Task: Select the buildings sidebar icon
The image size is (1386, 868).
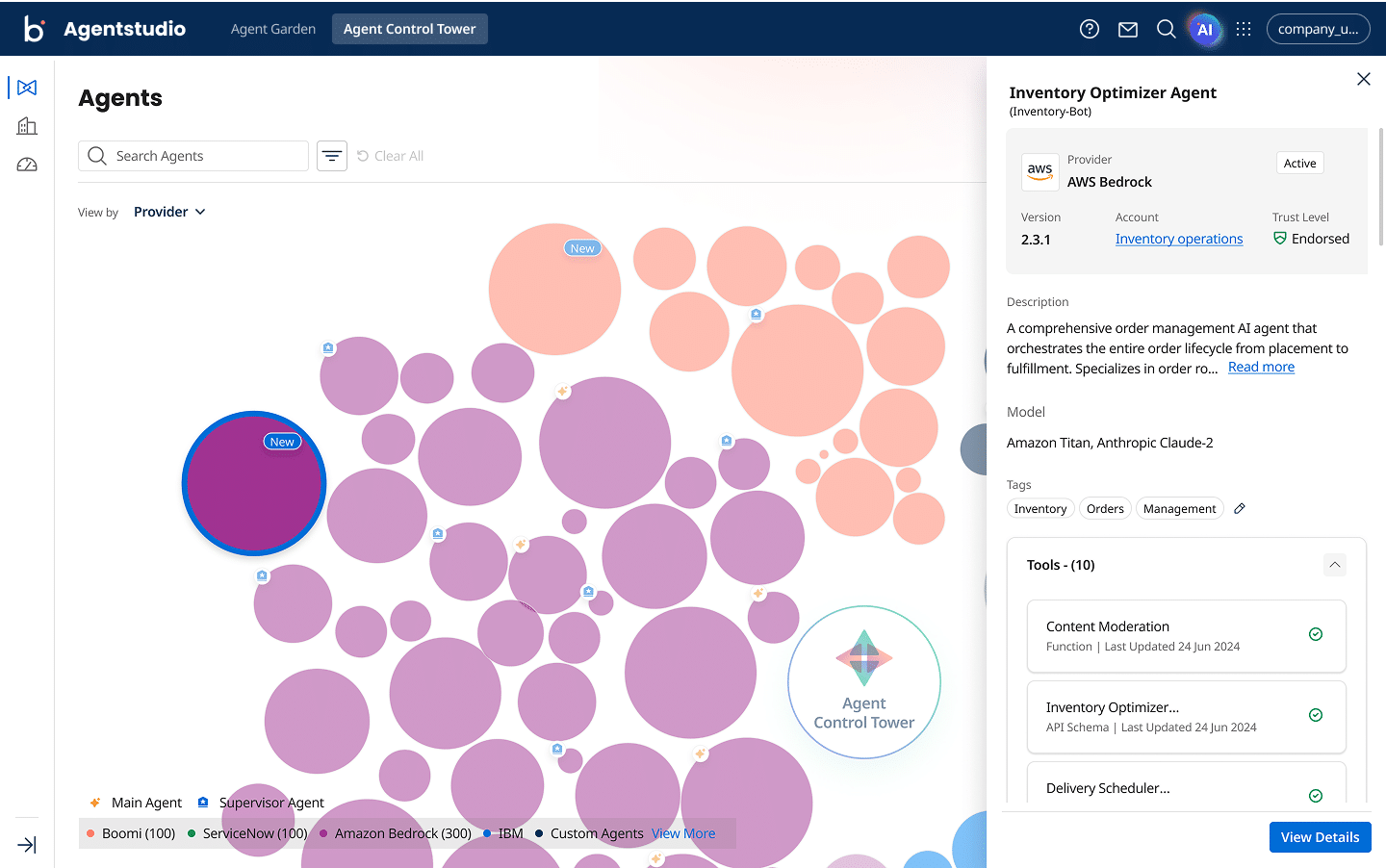Action: point(27,126)
